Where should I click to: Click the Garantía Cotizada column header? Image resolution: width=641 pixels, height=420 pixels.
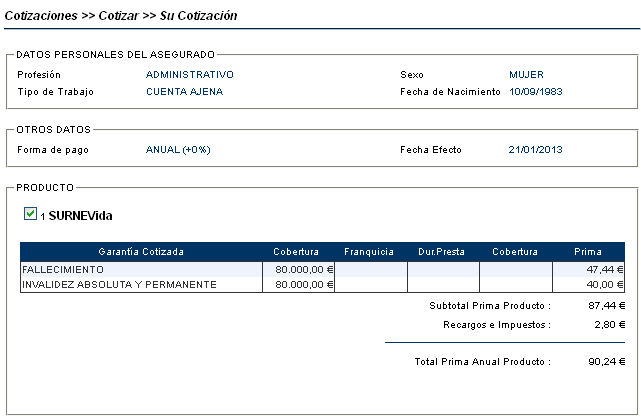141,252
